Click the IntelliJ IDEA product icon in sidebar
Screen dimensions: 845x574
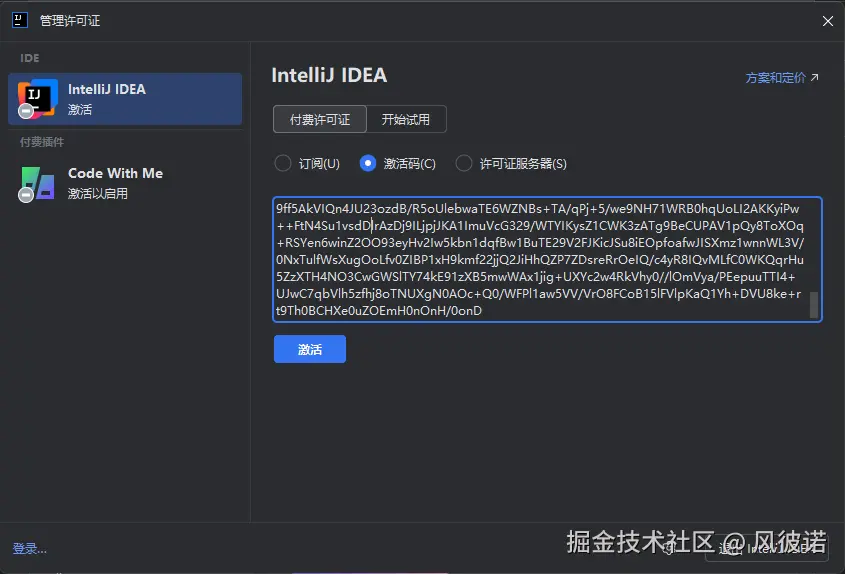(x=37, y=99)
